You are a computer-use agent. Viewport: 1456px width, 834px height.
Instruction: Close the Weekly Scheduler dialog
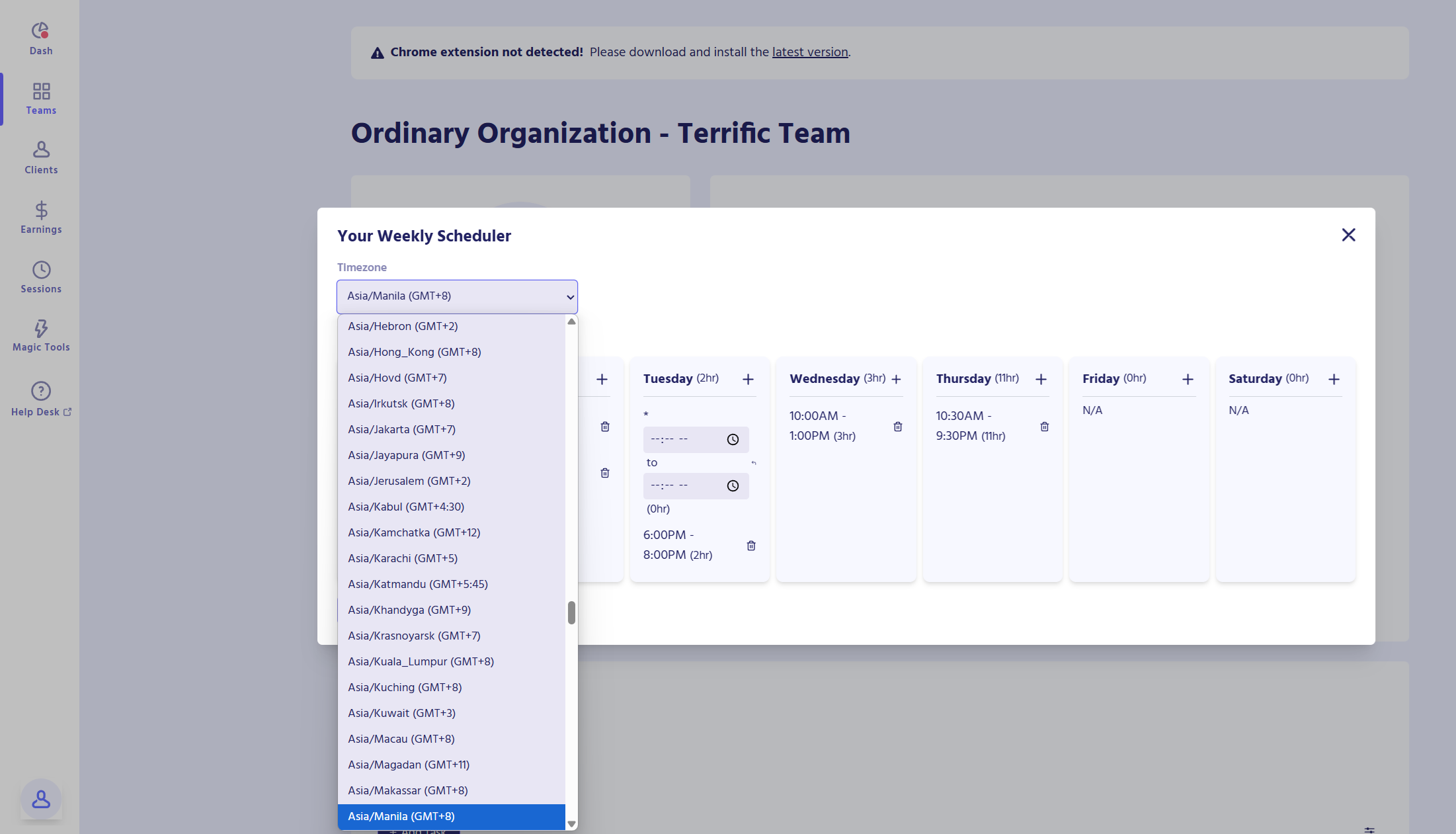1348,235
